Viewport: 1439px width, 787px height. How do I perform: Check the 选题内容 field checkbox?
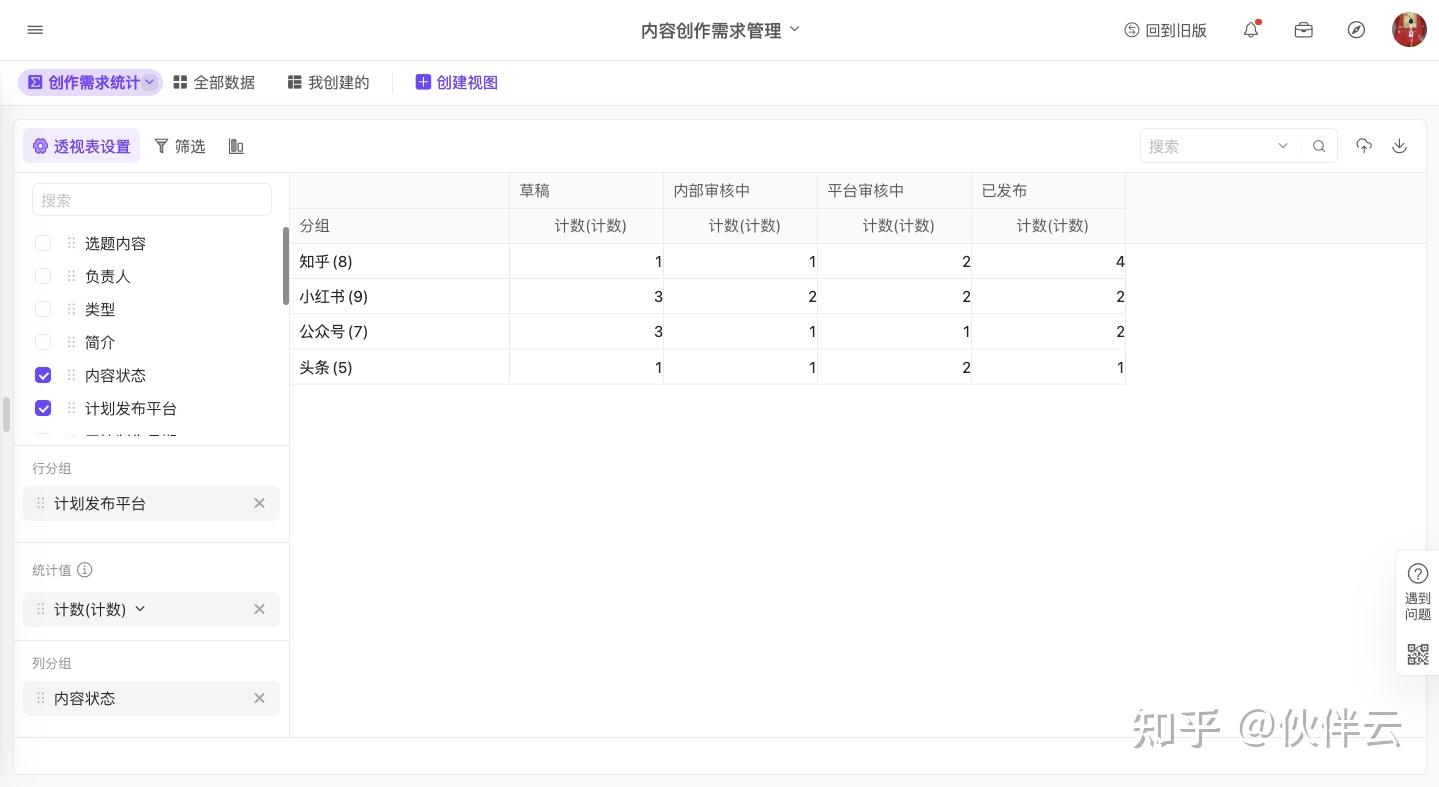pyautogui.click(x=43, y=243)
